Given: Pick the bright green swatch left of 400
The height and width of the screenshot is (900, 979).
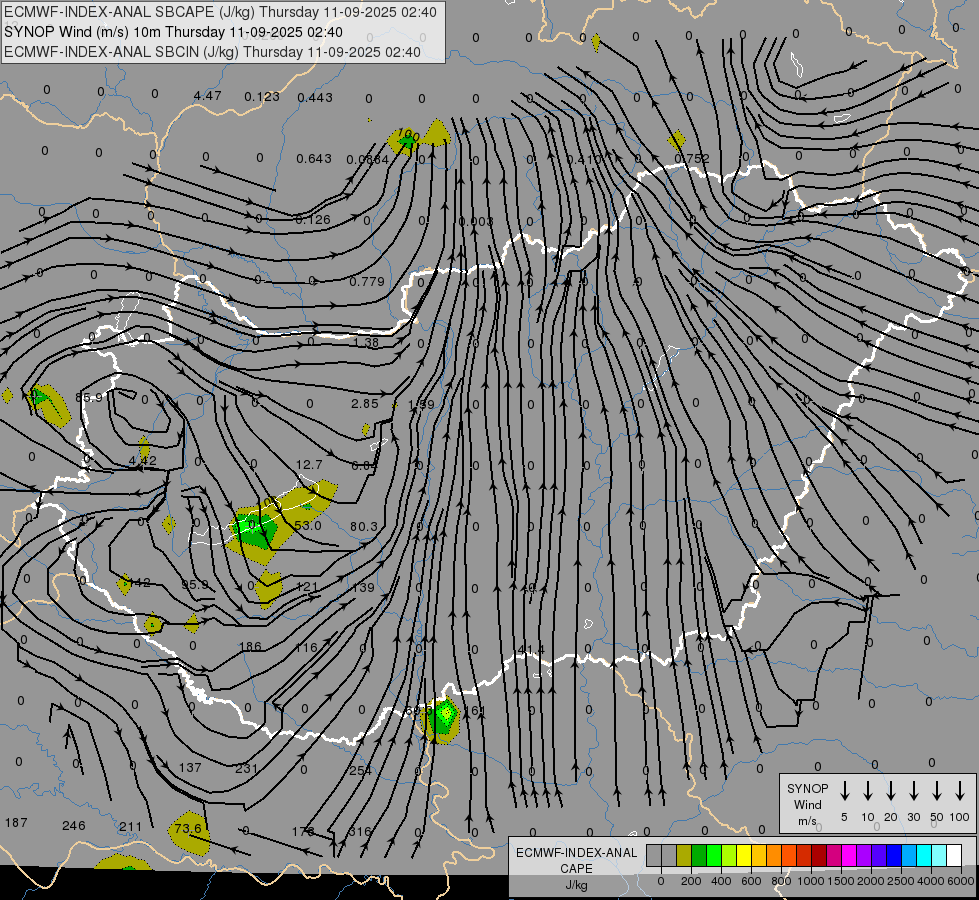Looking at the screenshot, I should 714,856.
